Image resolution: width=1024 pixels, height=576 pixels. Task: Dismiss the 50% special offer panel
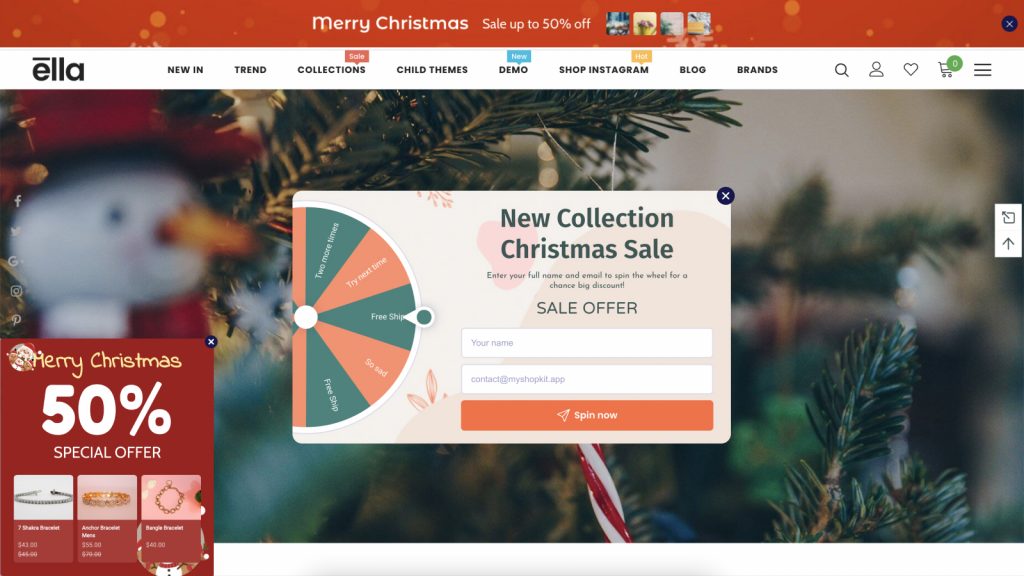pos(210,342)
